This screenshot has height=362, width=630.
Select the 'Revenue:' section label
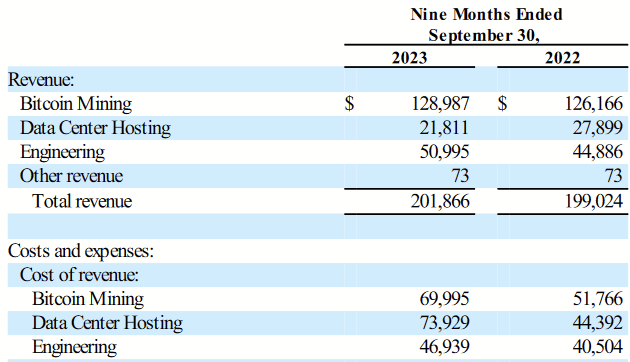41,79
